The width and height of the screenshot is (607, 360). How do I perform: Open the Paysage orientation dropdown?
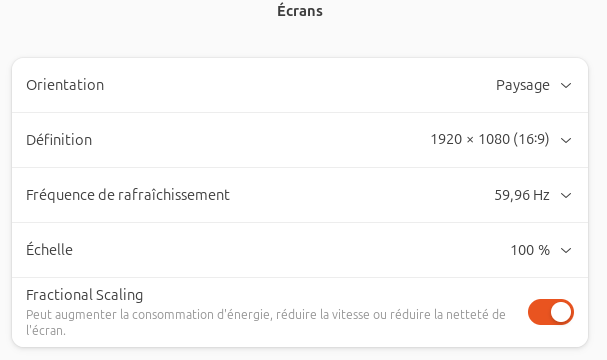pyautogui.click(x=534, y=85)
